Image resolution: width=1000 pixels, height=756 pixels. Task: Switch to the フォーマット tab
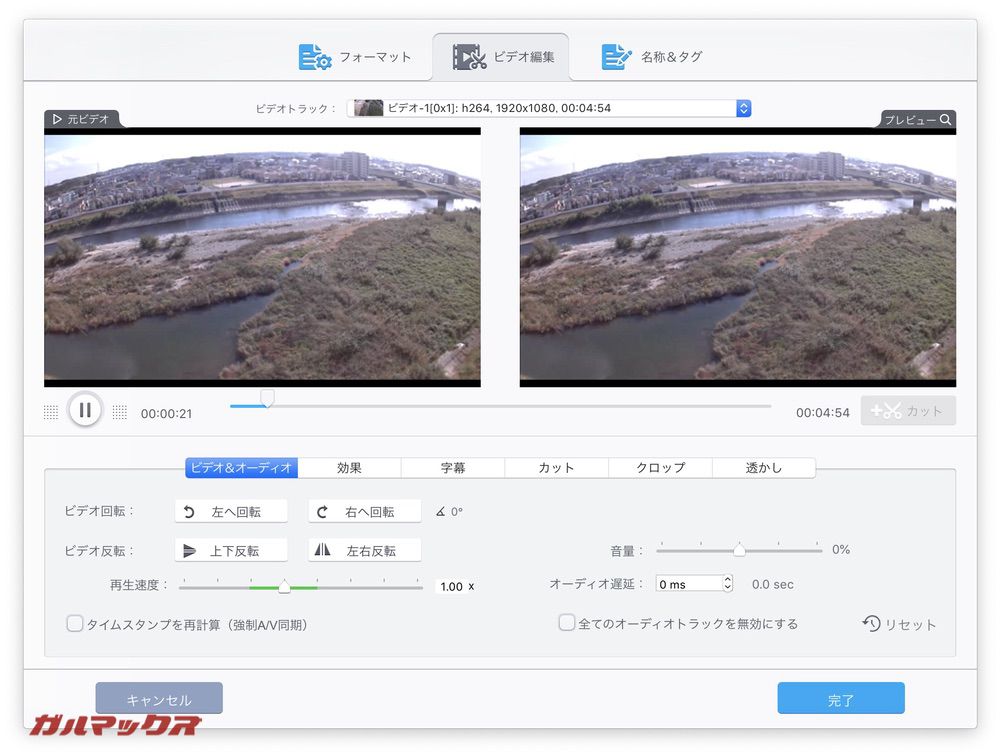coord(356,57)
